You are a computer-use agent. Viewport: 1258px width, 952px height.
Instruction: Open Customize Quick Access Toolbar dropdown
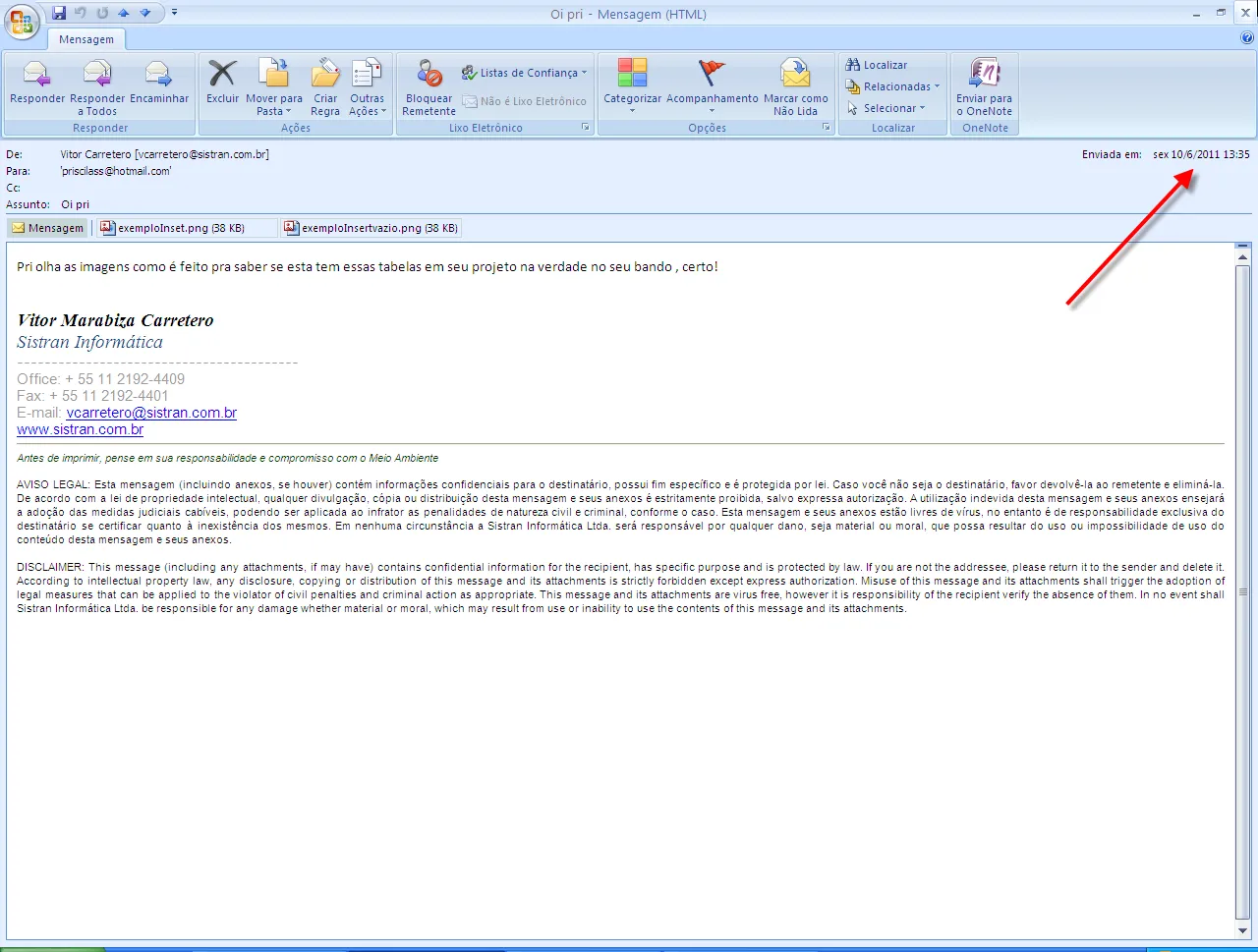click(x=174, y=13)
